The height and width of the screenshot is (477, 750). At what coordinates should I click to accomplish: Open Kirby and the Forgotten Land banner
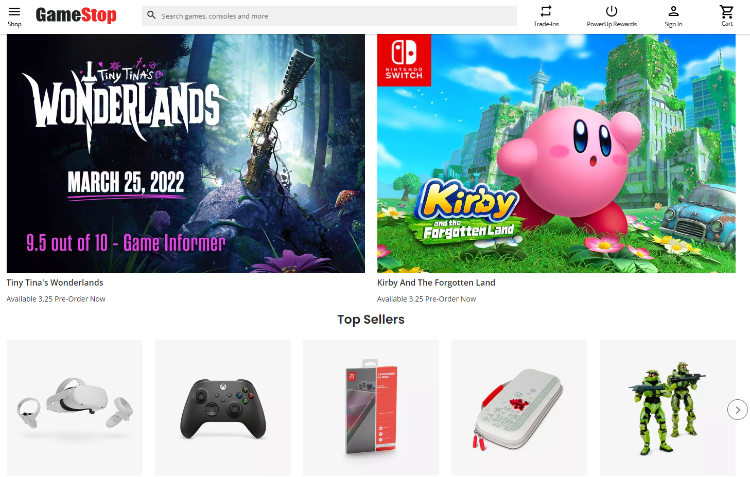[x=556, y=153]
